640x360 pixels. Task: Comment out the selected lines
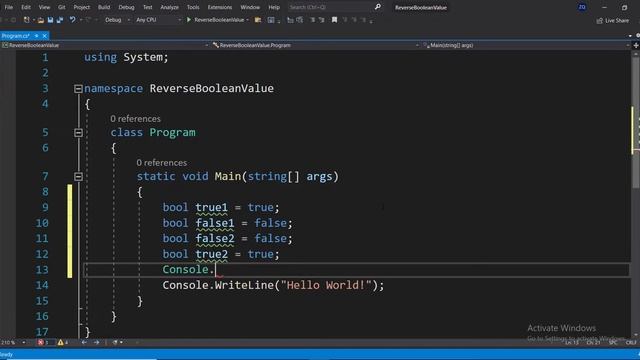(313, 20)
